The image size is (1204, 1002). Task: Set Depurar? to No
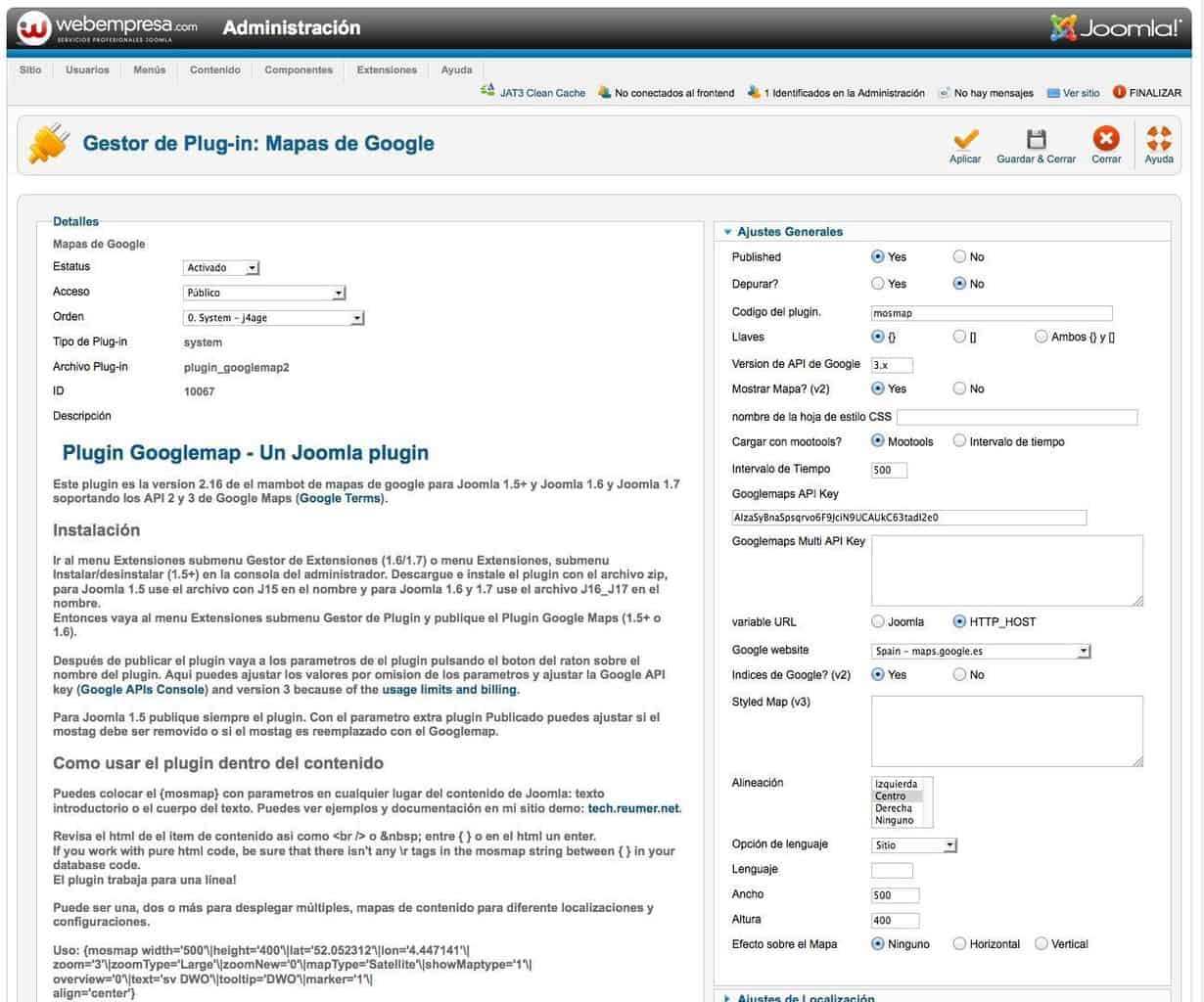(960, 283)
